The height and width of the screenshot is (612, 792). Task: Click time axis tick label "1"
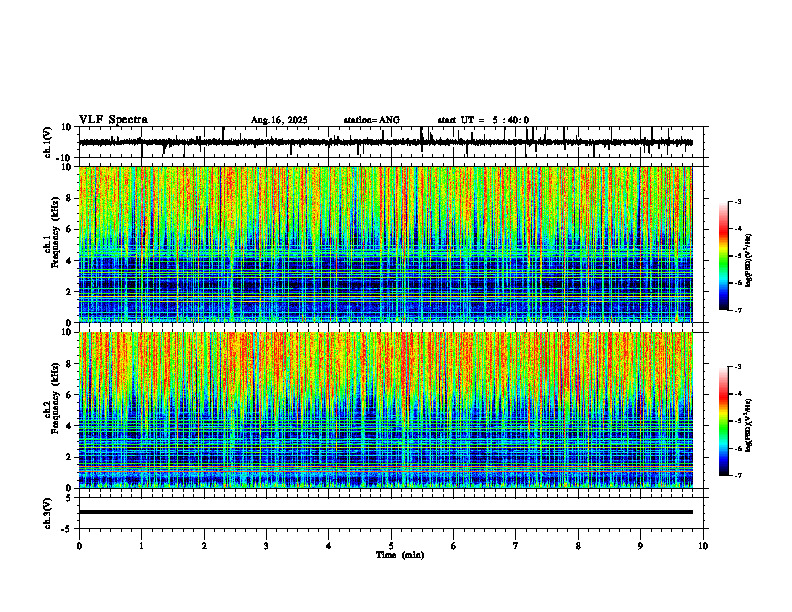(141, 546)
